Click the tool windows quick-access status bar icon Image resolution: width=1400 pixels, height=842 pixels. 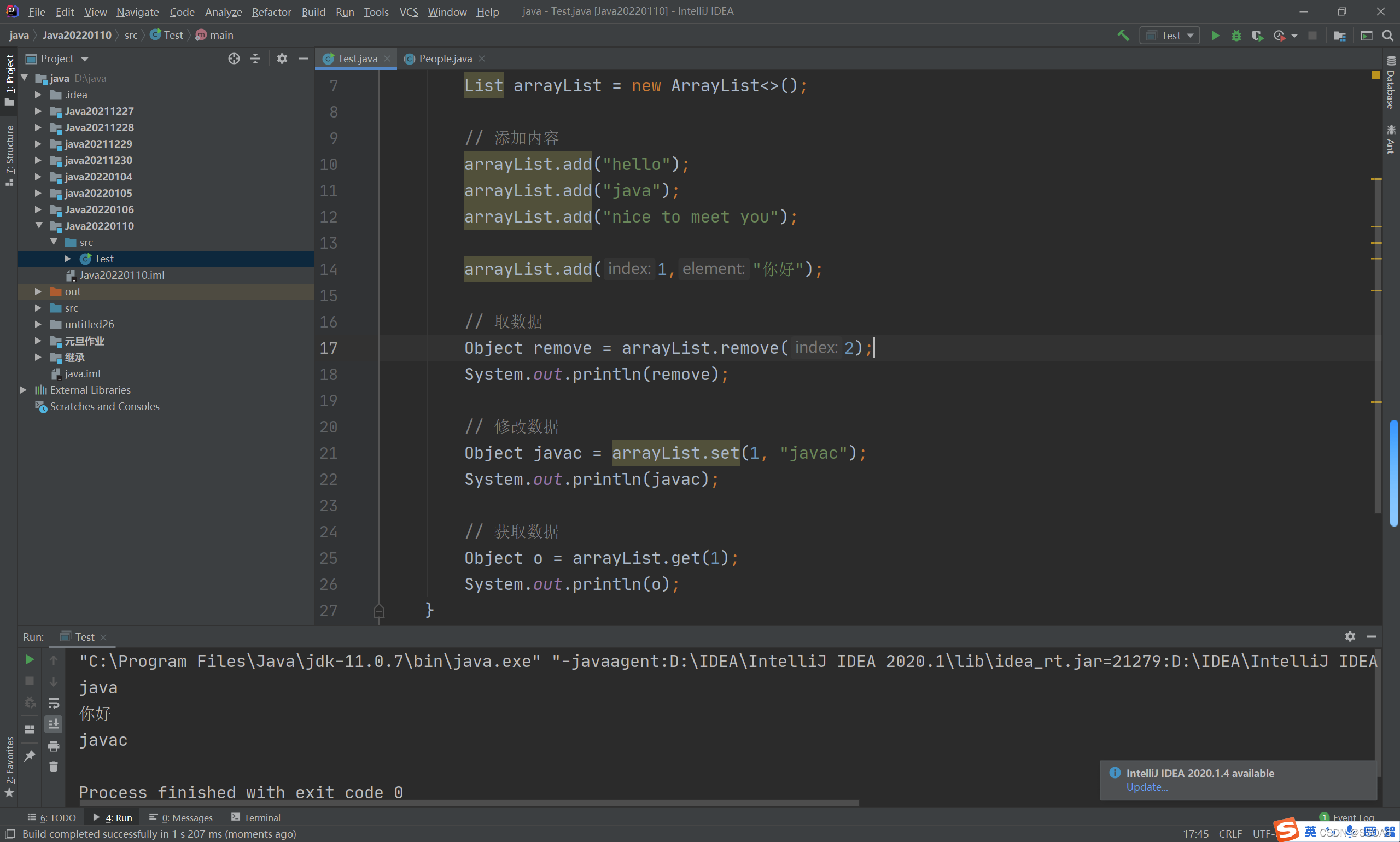tap(10, 833)
